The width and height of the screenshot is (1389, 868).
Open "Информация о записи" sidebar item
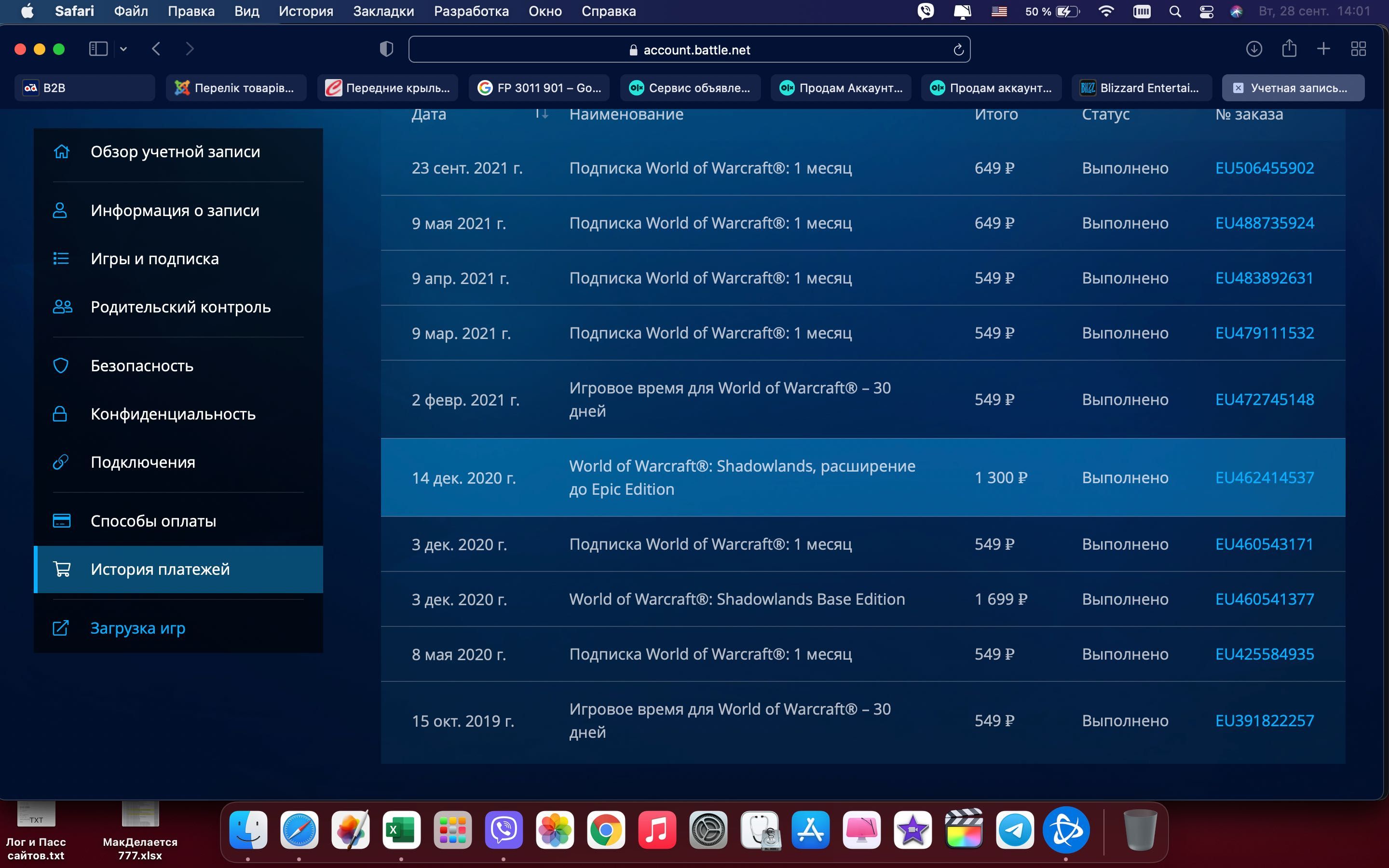click(178, 211)
